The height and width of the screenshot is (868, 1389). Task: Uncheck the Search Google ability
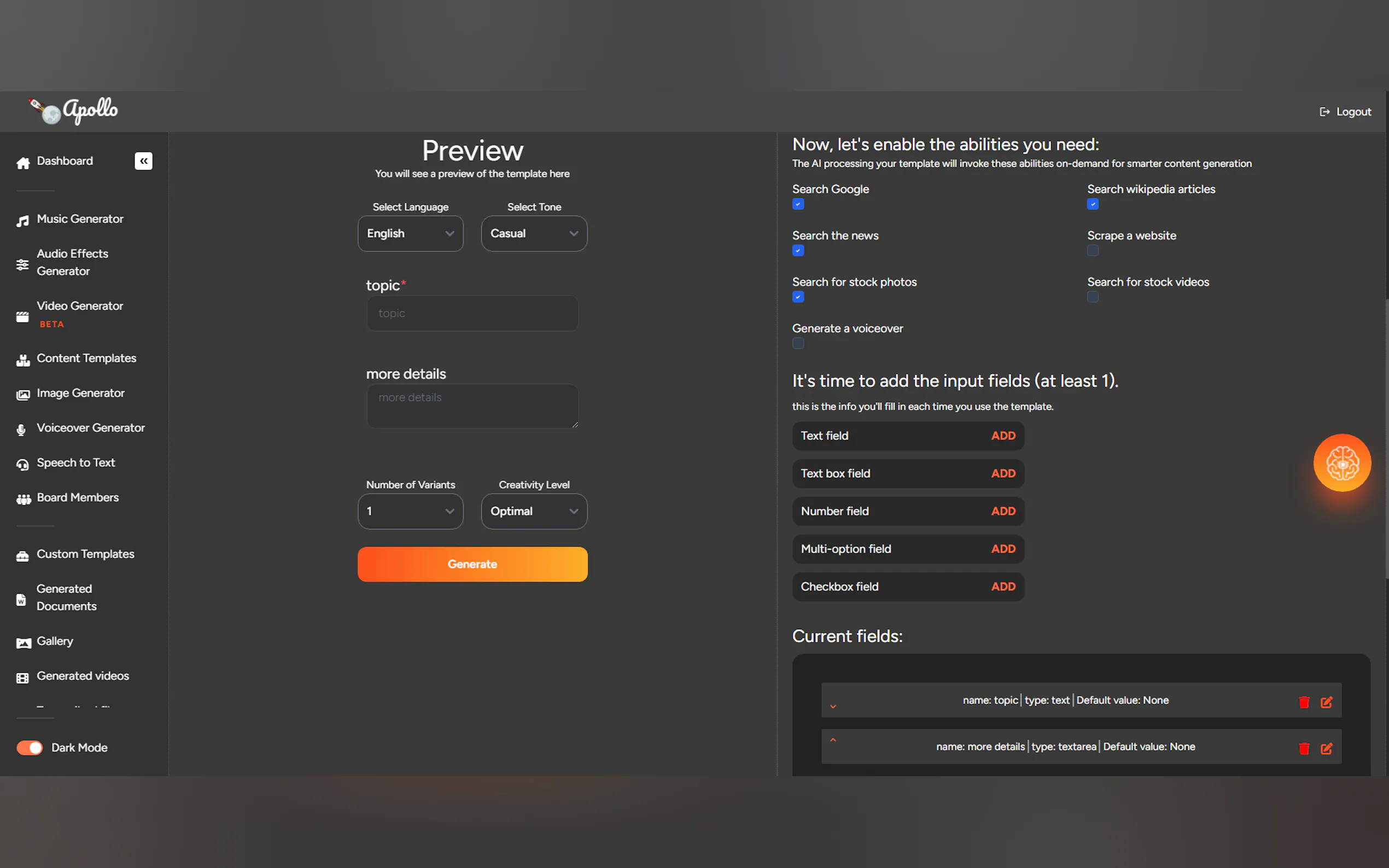coord(797,204)
